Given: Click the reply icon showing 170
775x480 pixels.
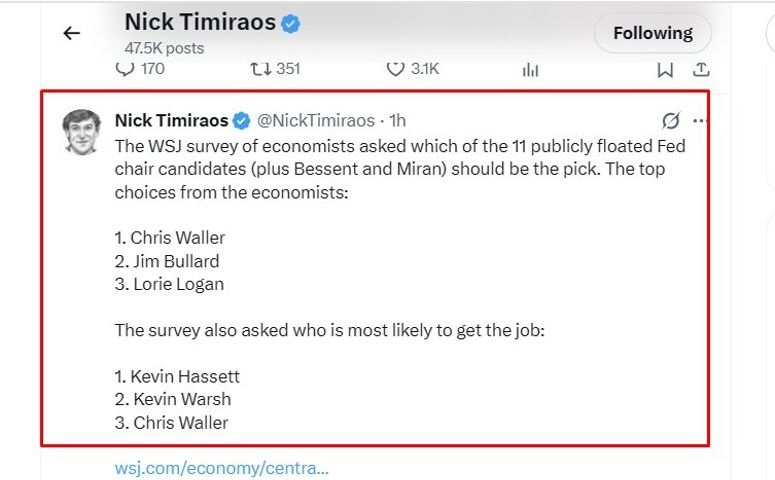Looking at the screenshot, I should tap(126, 69).
